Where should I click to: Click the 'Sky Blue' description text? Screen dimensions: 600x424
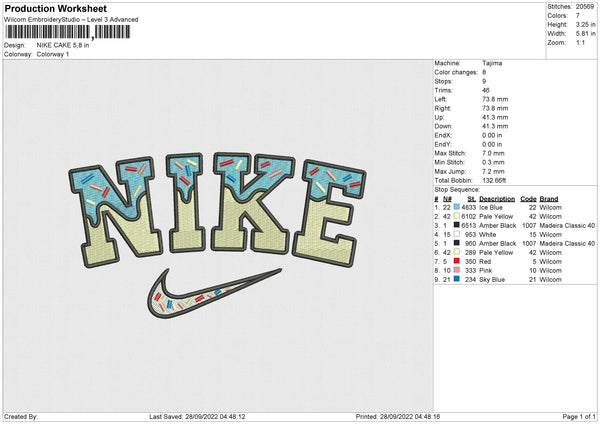(492, 280)
